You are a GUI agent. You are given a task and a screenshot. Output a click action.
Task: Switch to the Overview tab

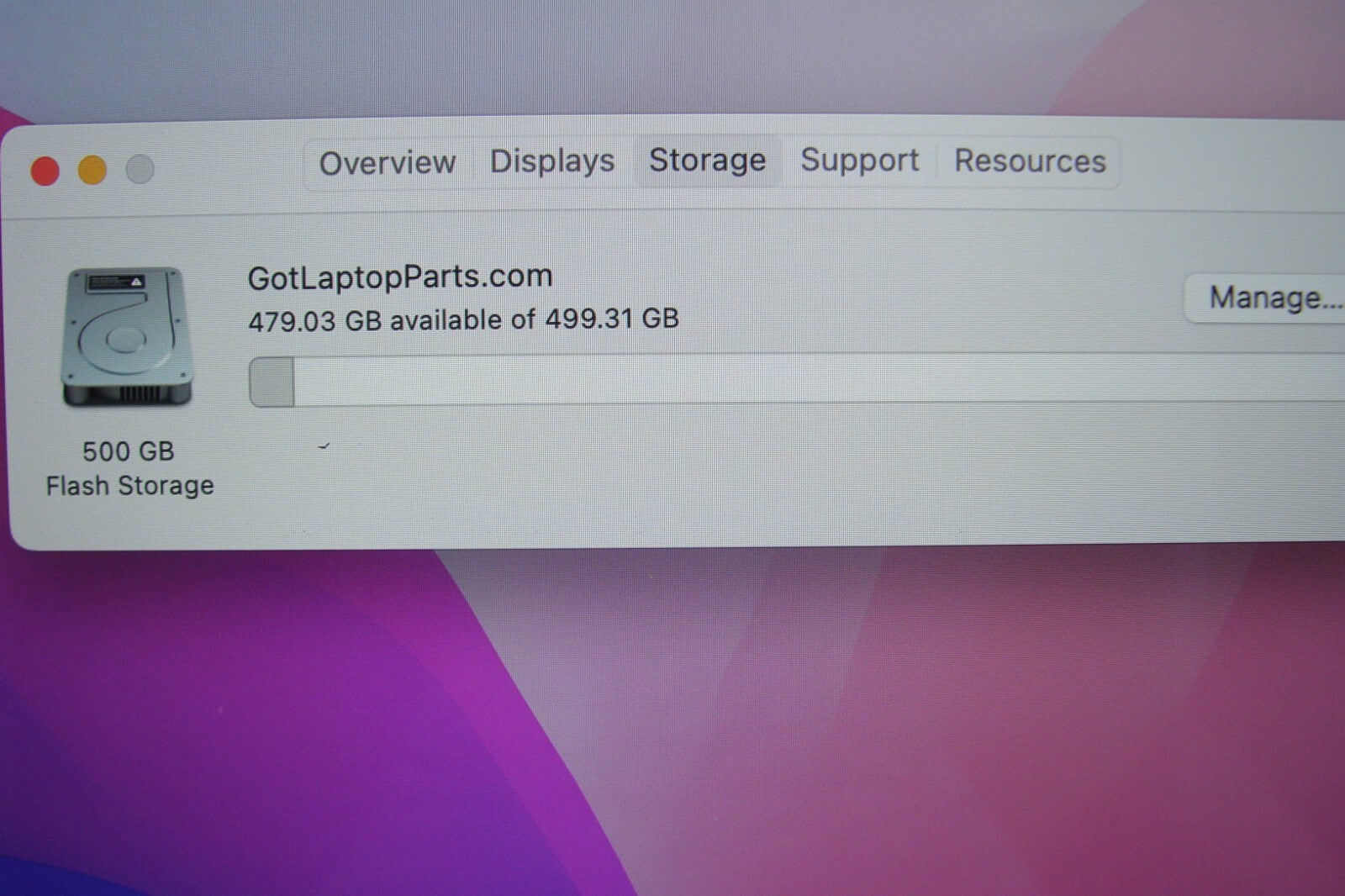click(x=388, y=162)
